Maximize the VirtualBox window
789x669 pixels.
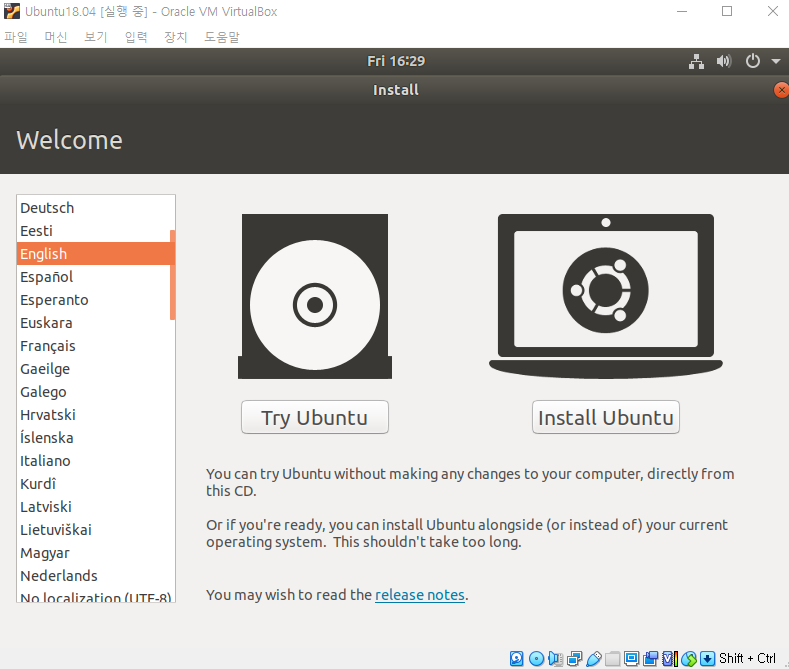click(x=727, y=11)
